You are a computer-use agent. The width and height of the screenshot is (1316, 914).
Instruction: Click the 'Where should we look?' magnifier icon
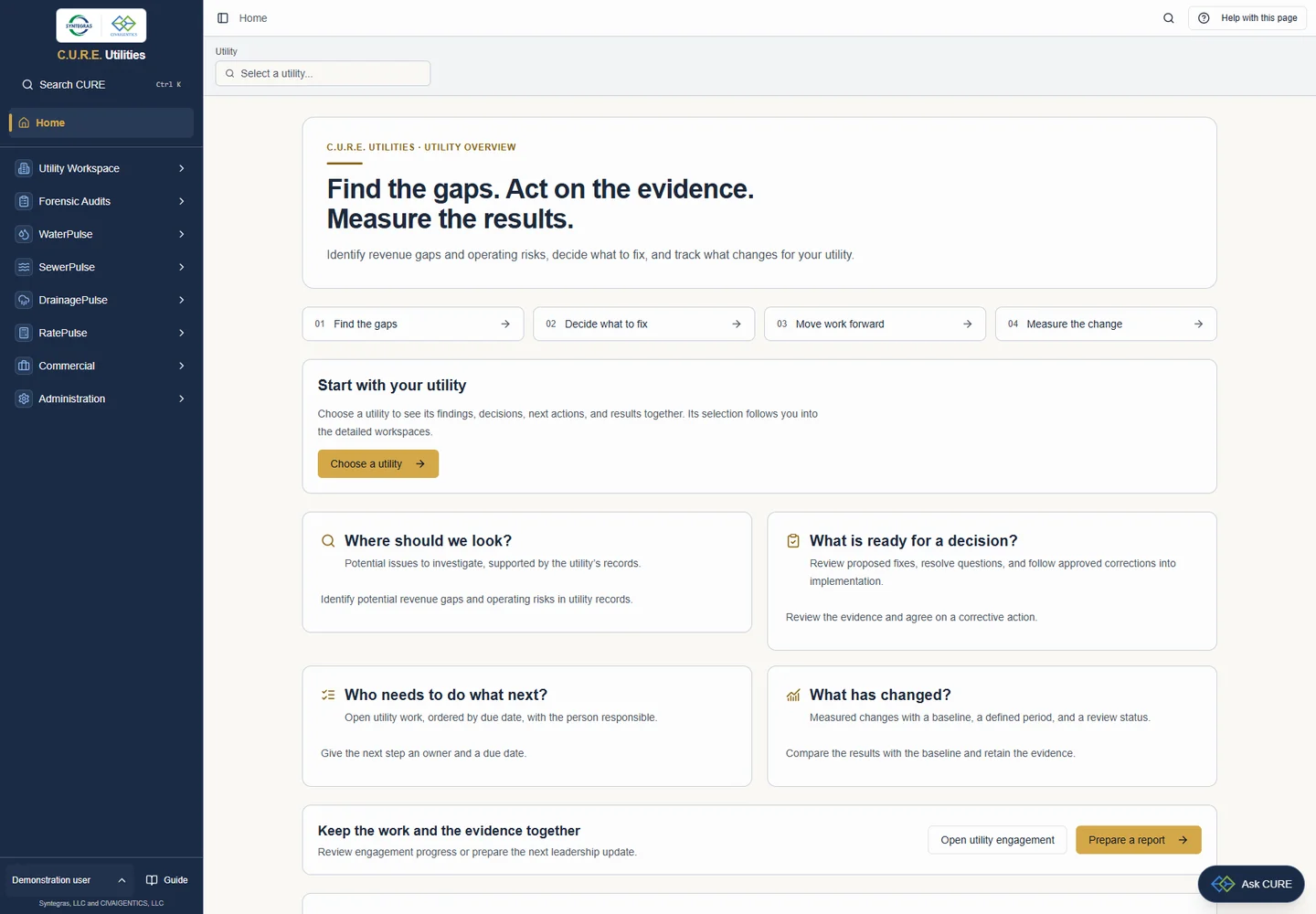click(328, 541)
